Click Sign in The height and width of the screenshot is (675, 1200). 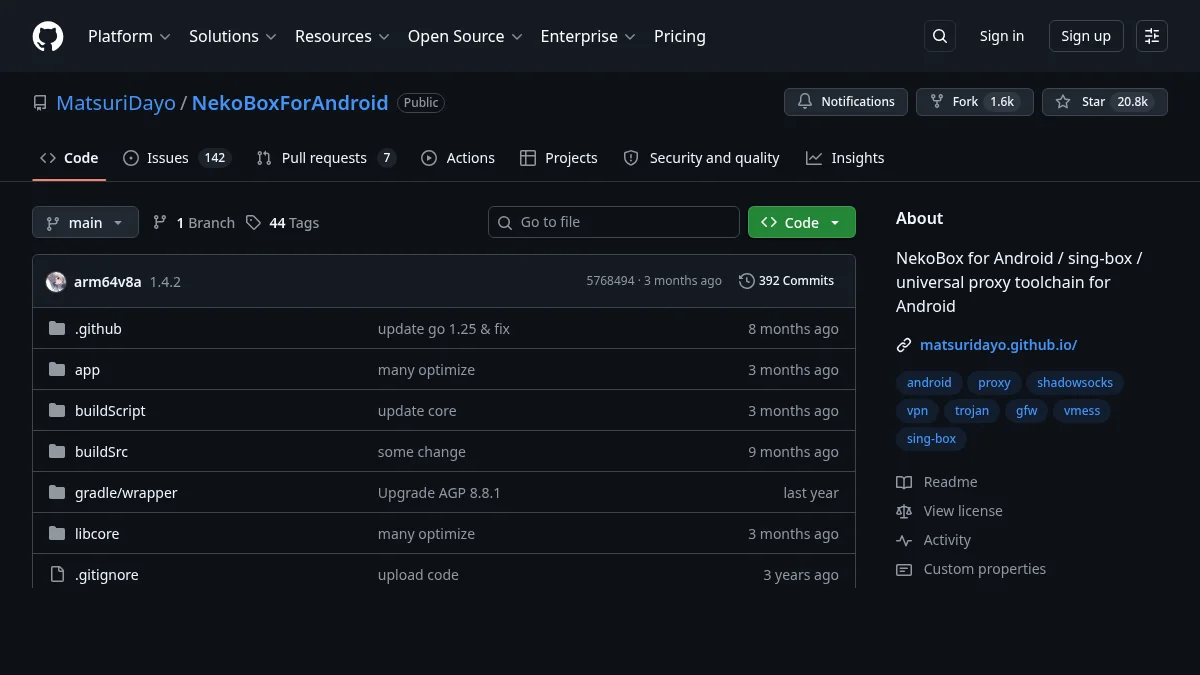[x=1002, y=36]
